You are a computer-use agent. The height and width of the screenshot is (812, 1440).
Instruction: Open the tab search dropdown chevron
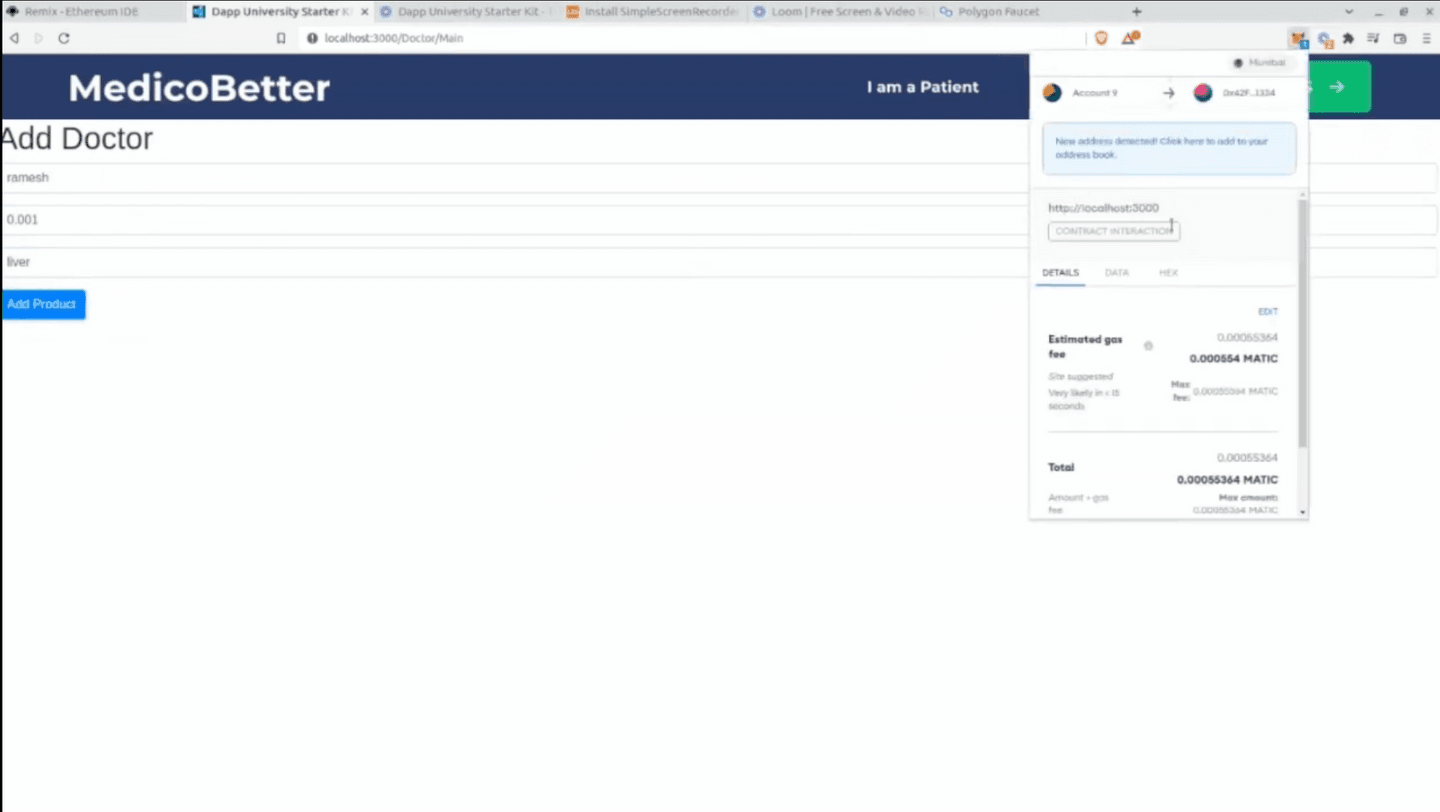pos(1351,12)
